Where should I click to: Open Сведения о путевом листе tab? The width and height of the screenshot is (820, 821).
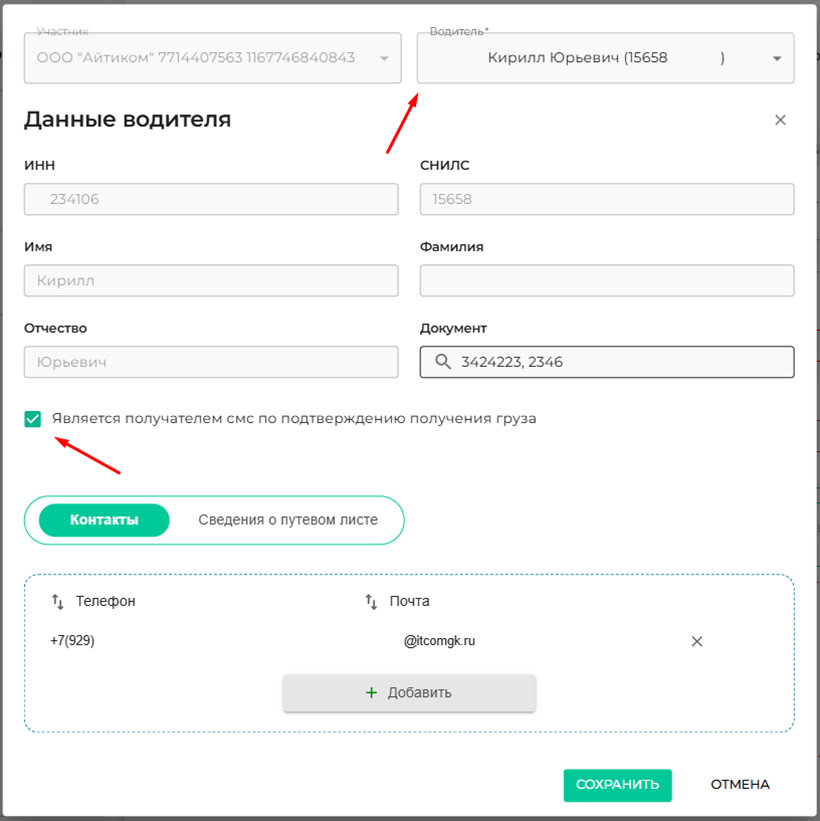[x=288, y=520]
